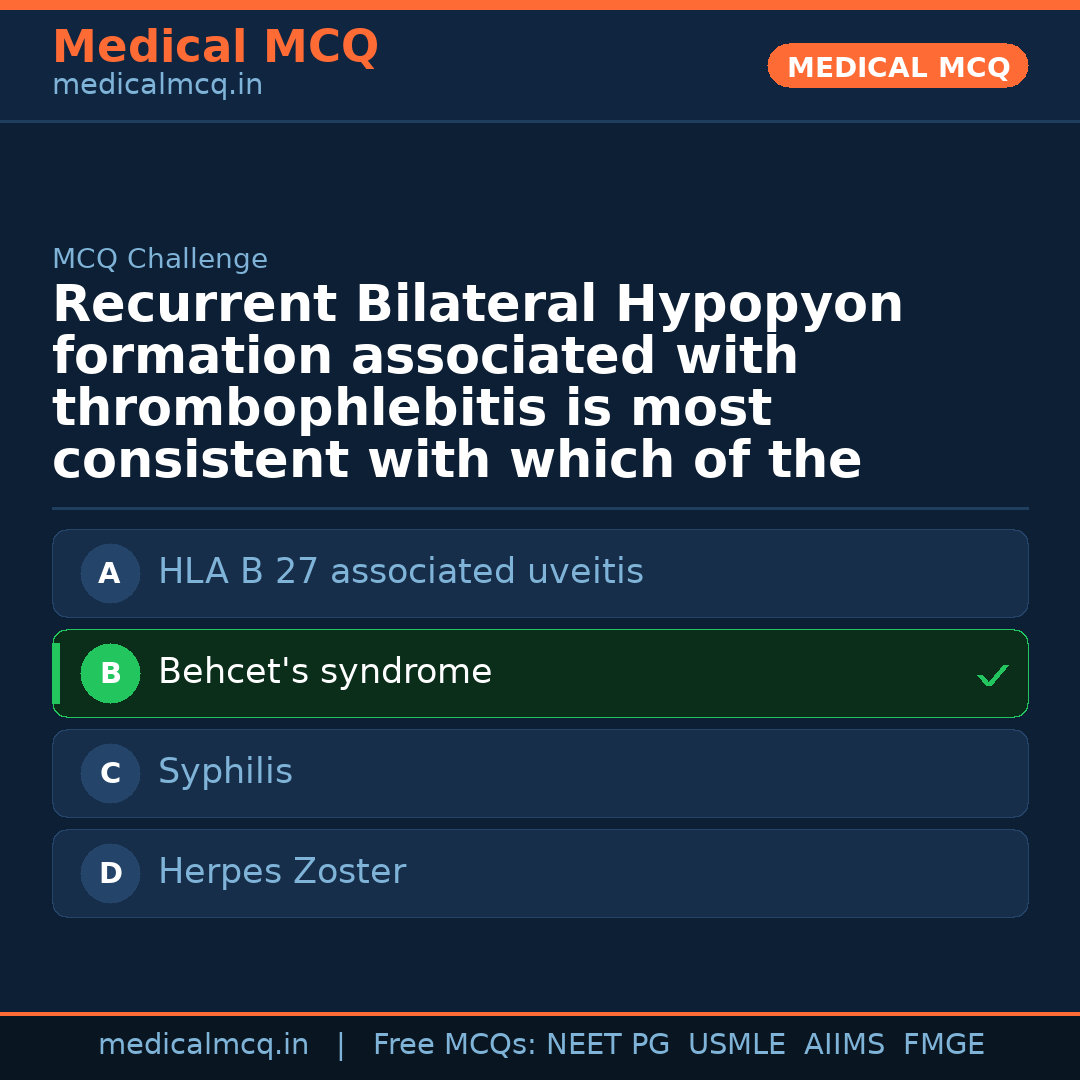Open the medicalmcq.in link in the footer
1080x1080 pixels.
tap(203, 1045)
